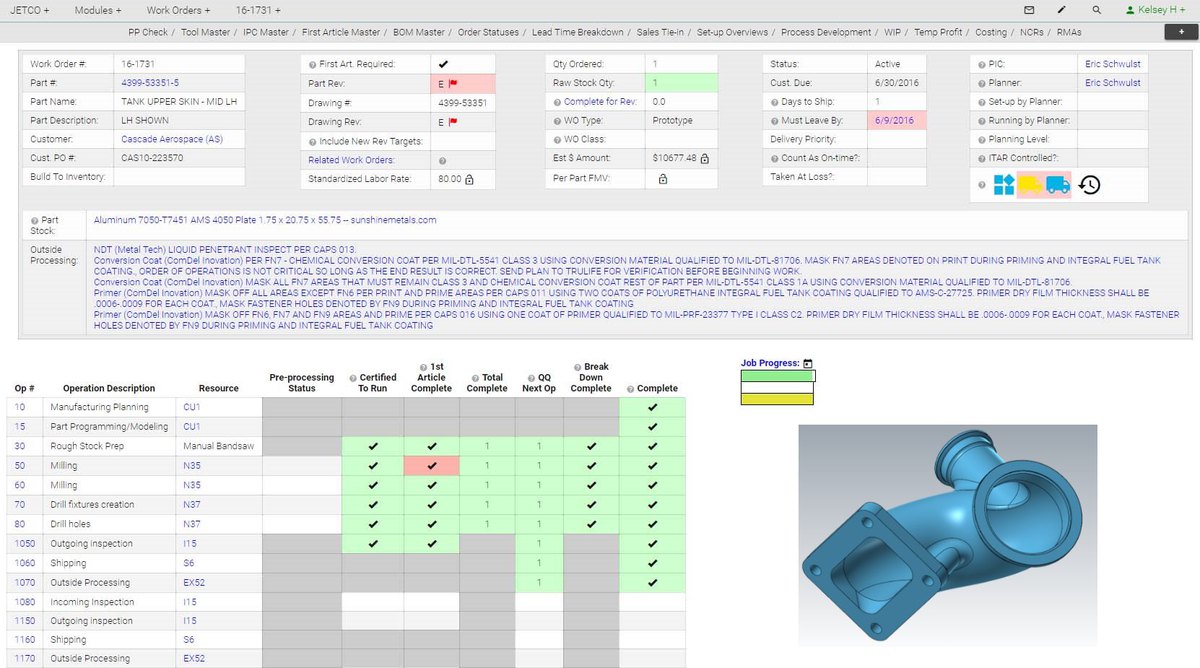Open the search magnifier icon
1200x668 pixels.
pos(1096,9)
